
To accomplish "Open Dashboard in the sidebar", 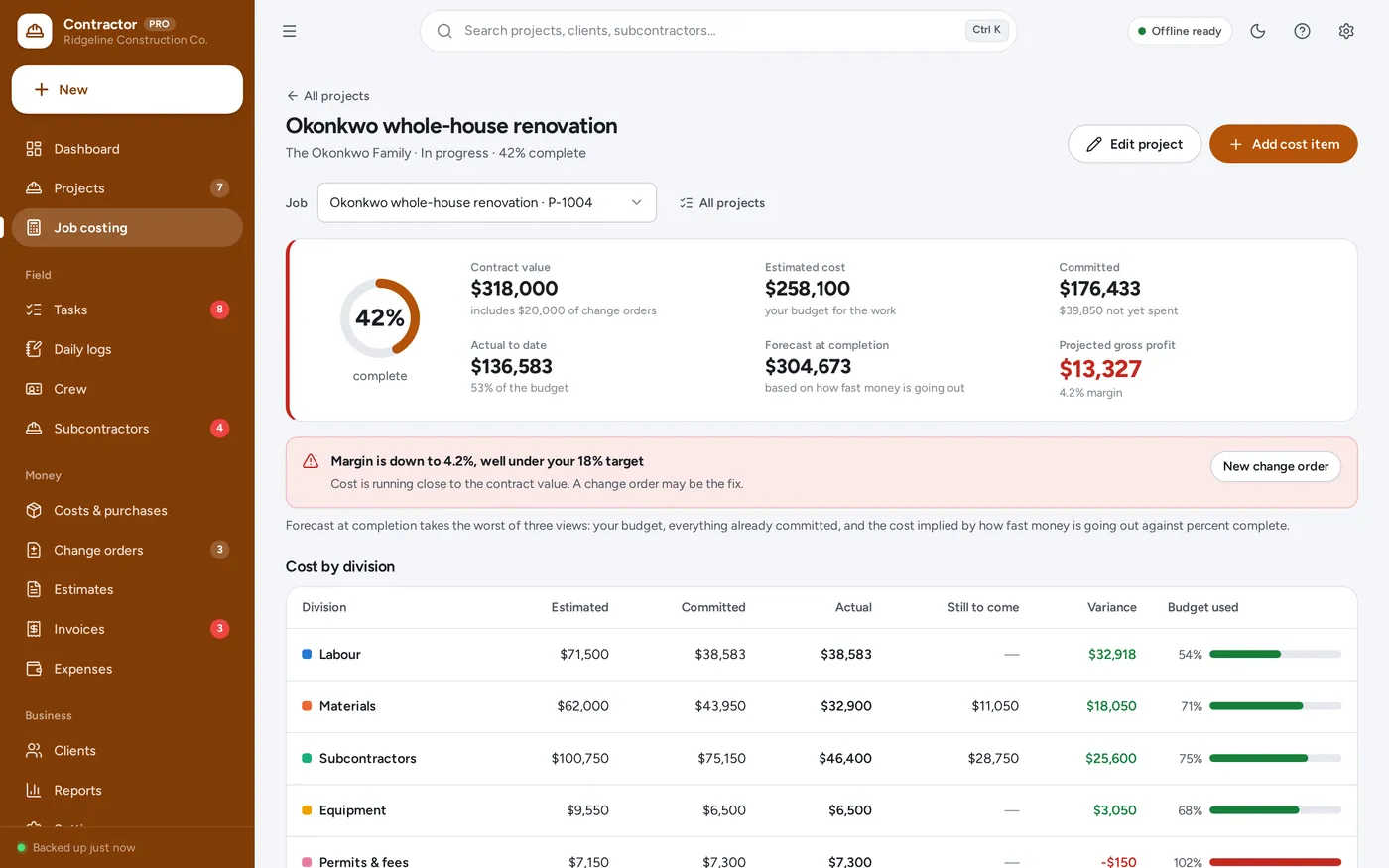I will coord(127,149).
